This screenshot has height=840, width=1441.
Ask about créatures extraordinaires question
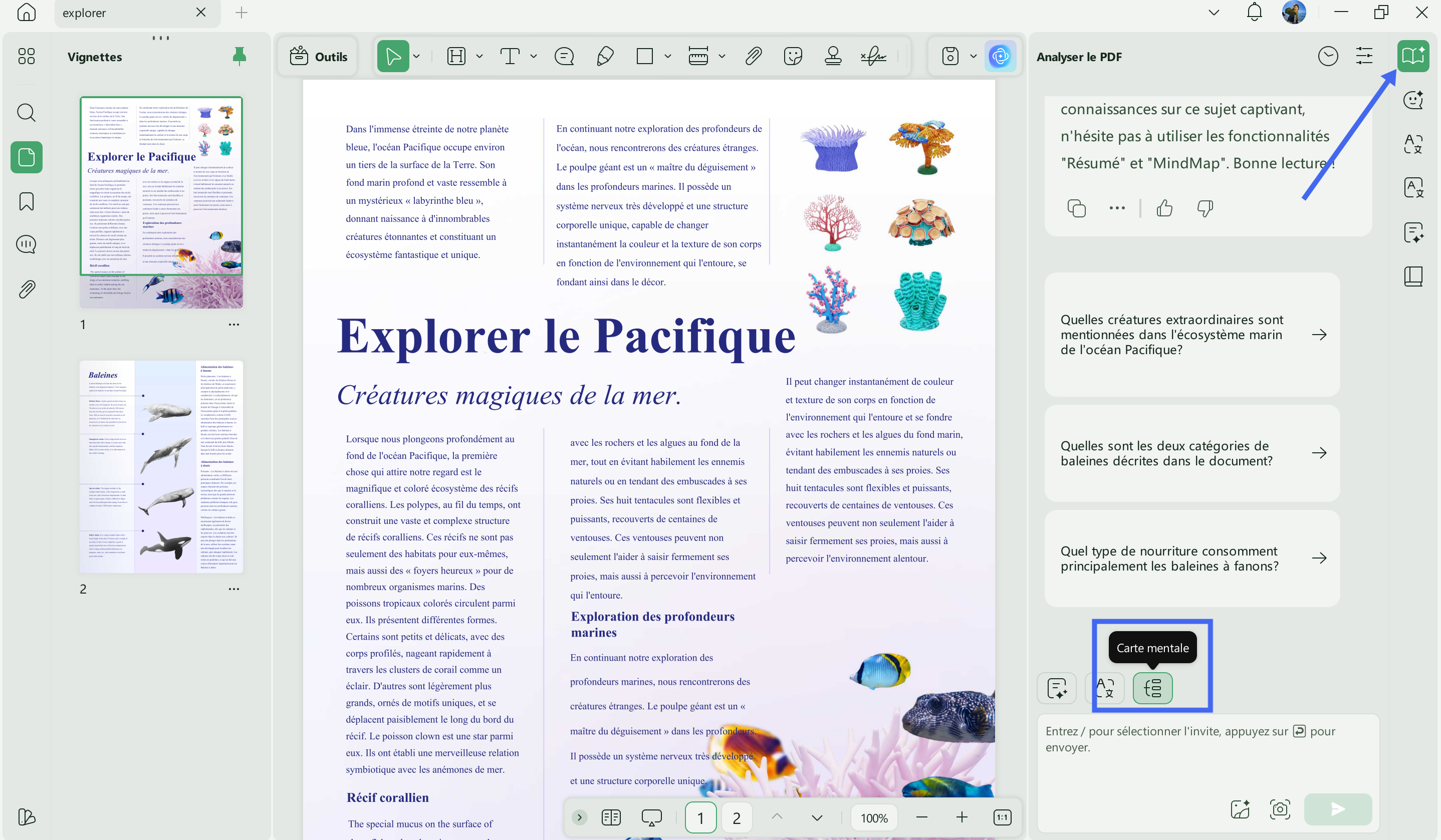(1191, 335)
